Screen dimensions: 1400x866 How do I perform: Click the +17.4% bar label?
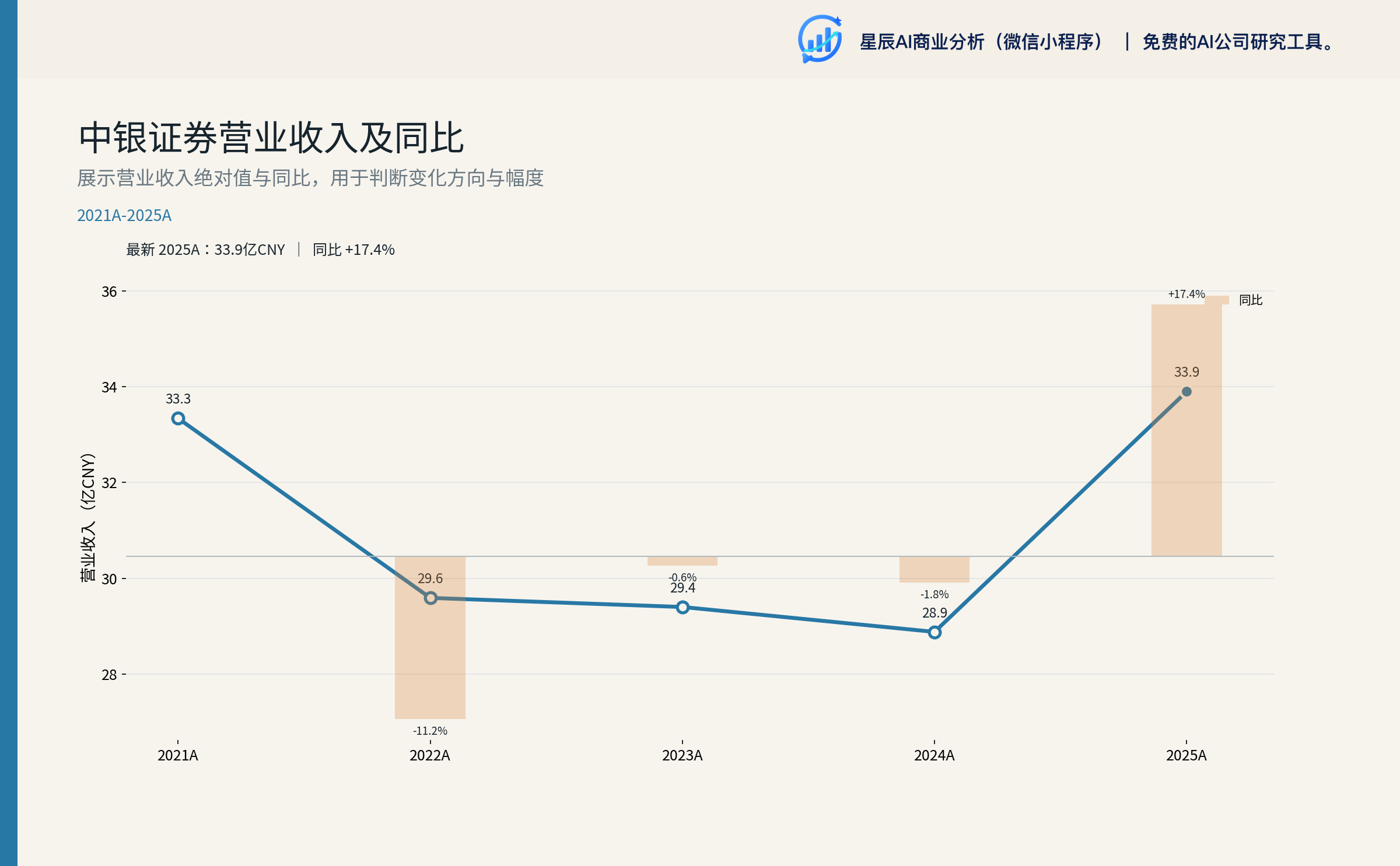[1186, 294]
